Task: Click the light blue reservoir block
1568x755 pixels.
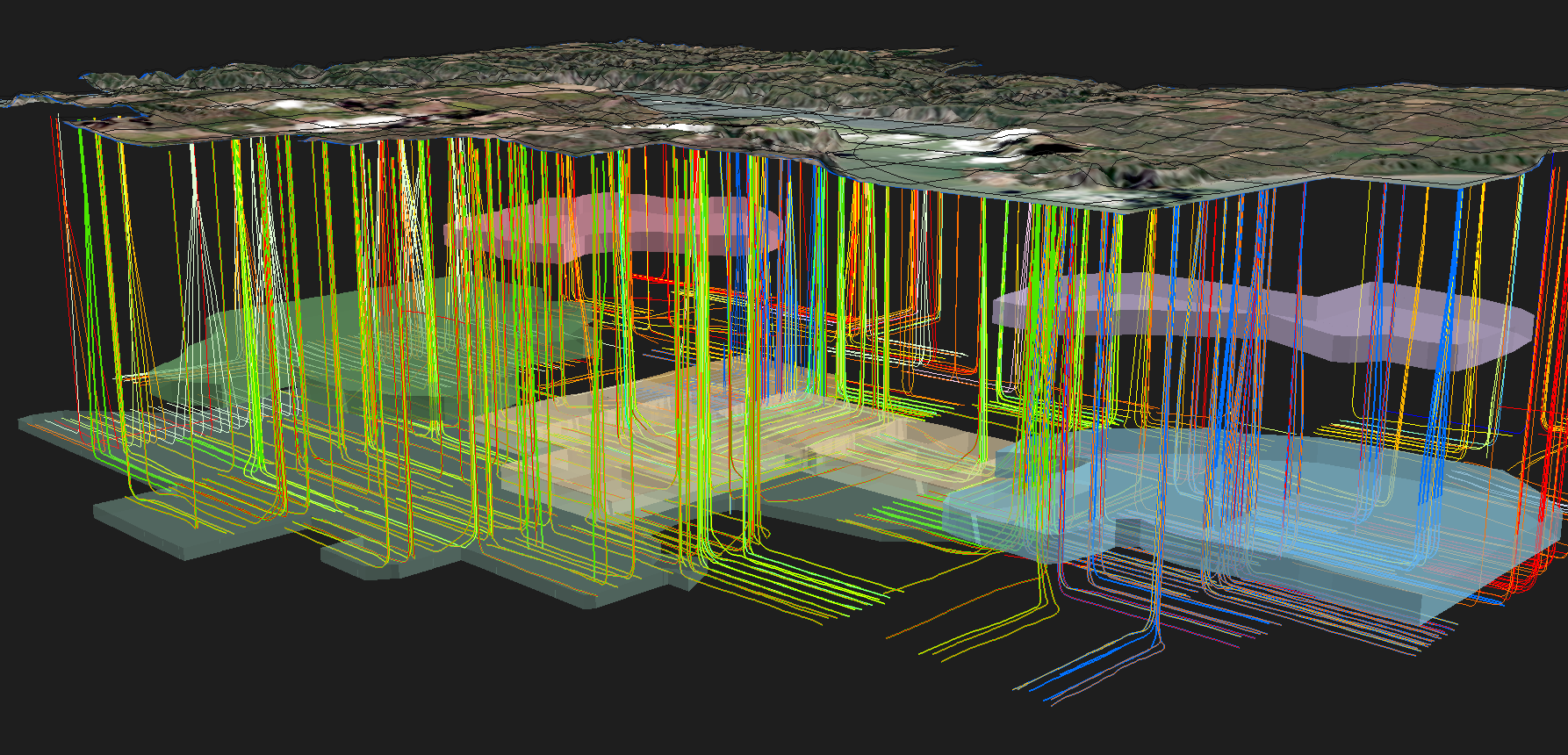Action: pyautogui.click(x=1317, y=492)
